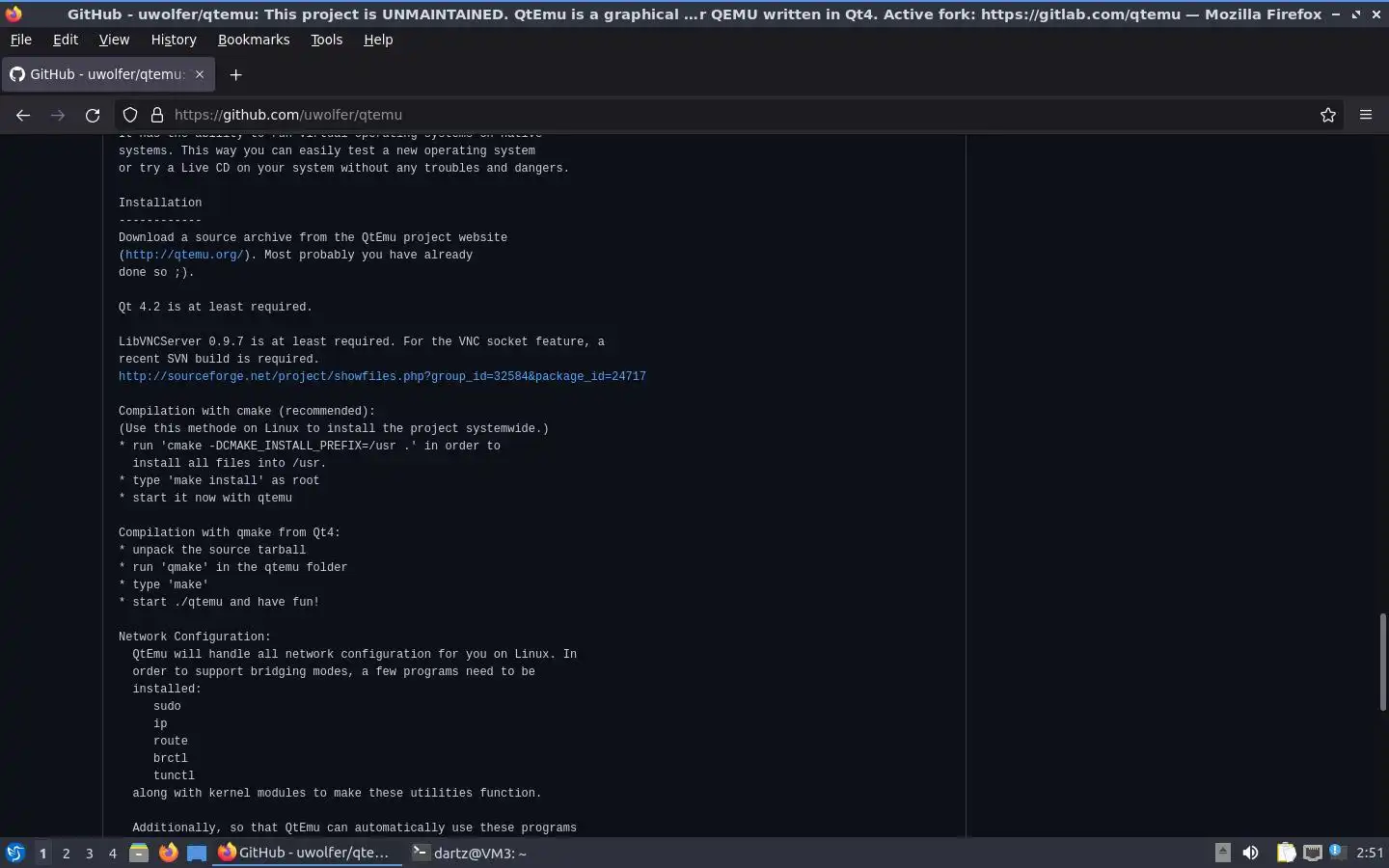Click the 'tunctl' entry in the program list

pos(174,775)
